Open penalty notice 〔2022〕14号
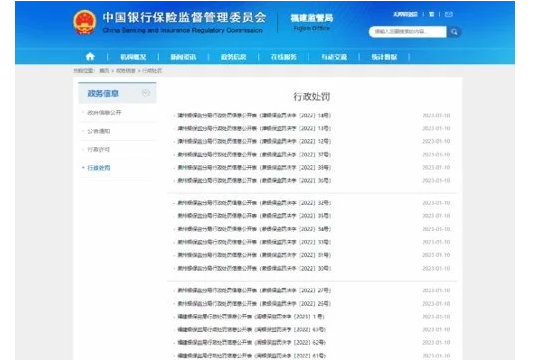 (254, 115)
